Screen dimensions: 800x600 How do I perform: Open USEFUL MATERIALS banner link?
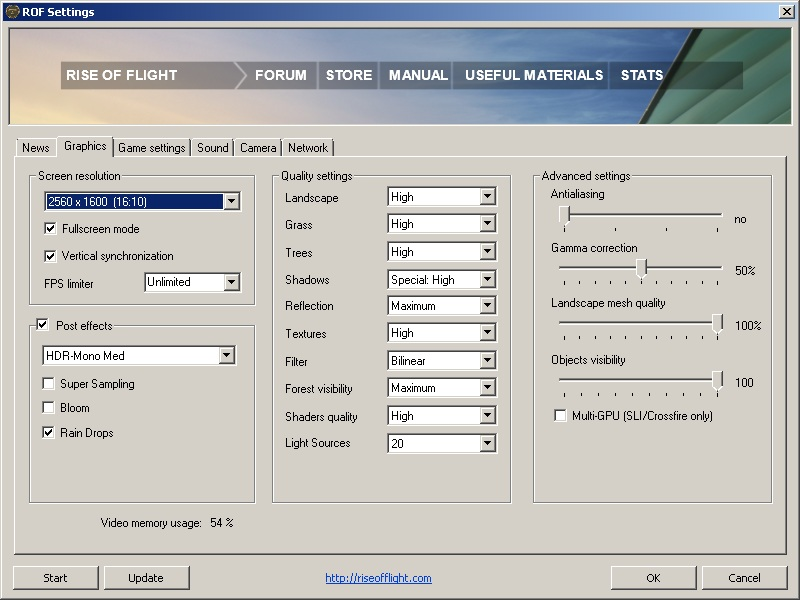point(534,76)
